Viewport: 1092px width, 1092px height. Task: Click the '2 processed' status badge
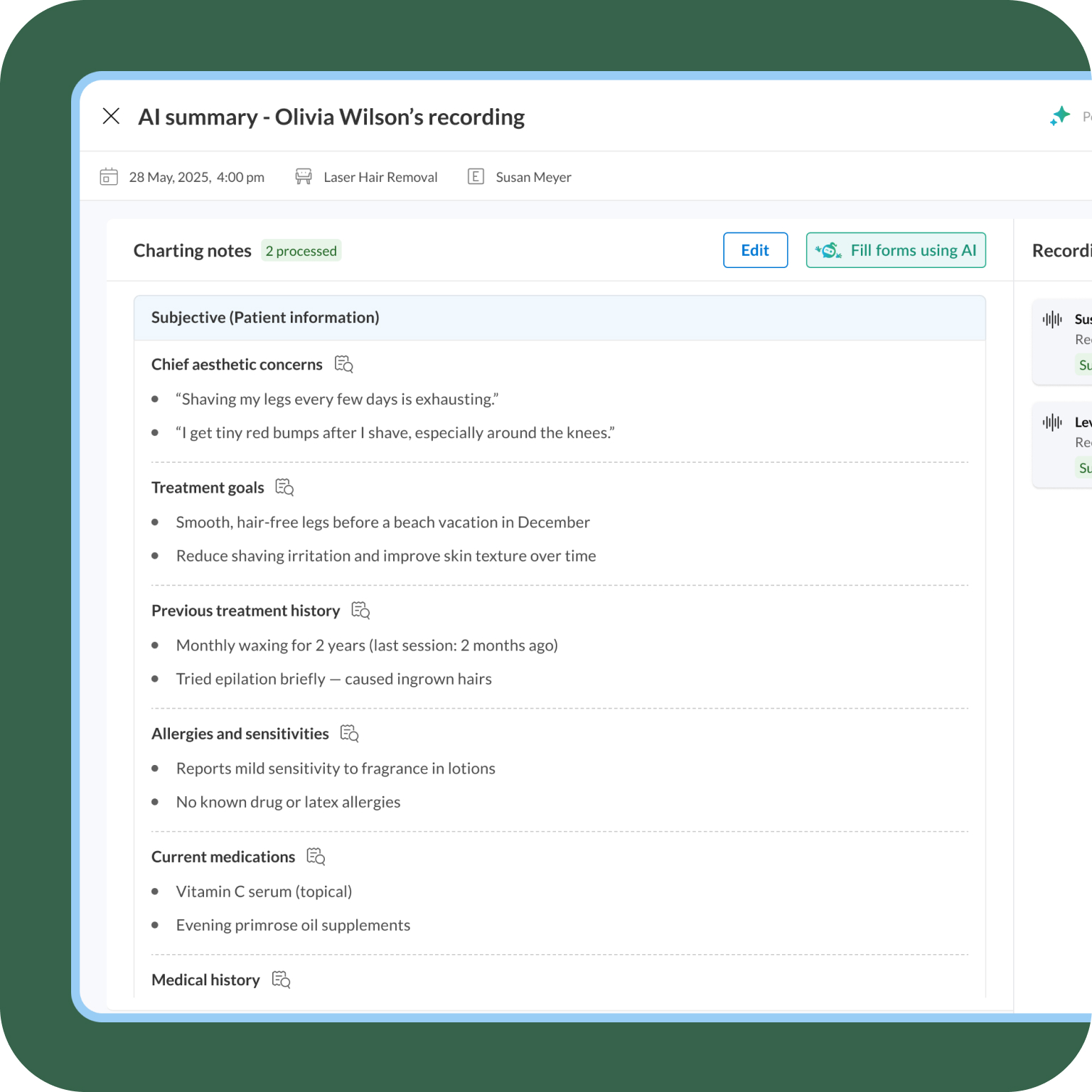[x=301, y=251]
